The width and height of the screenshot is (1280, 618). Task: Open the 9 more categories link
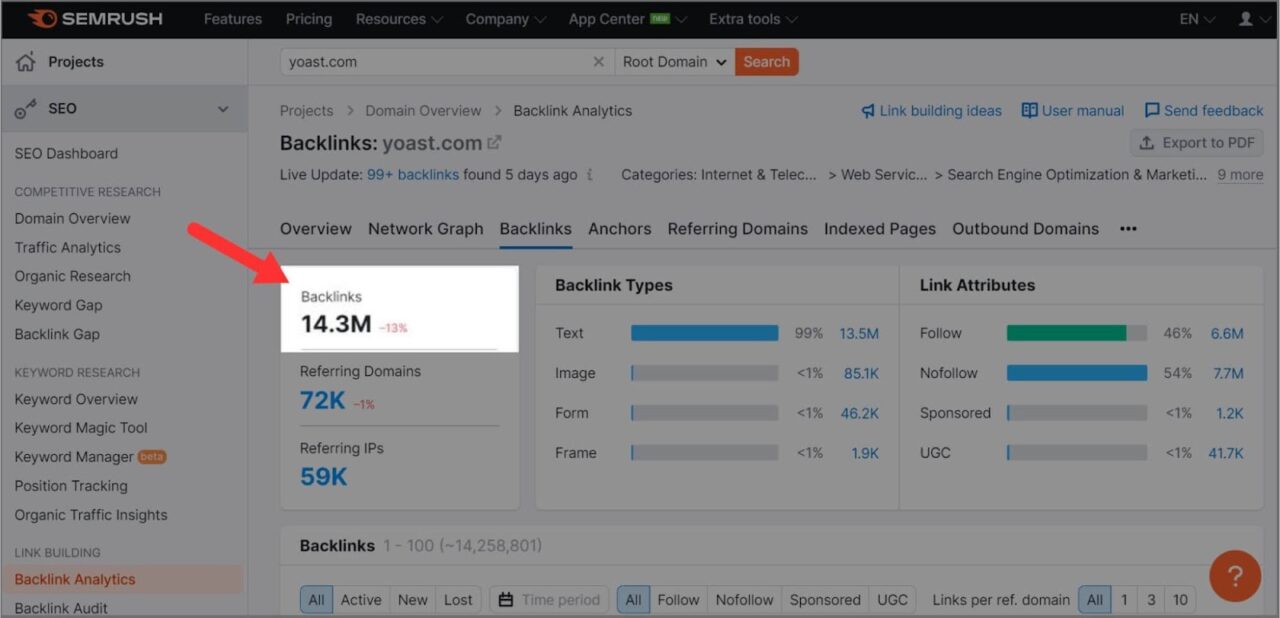tap(1240, 174)
